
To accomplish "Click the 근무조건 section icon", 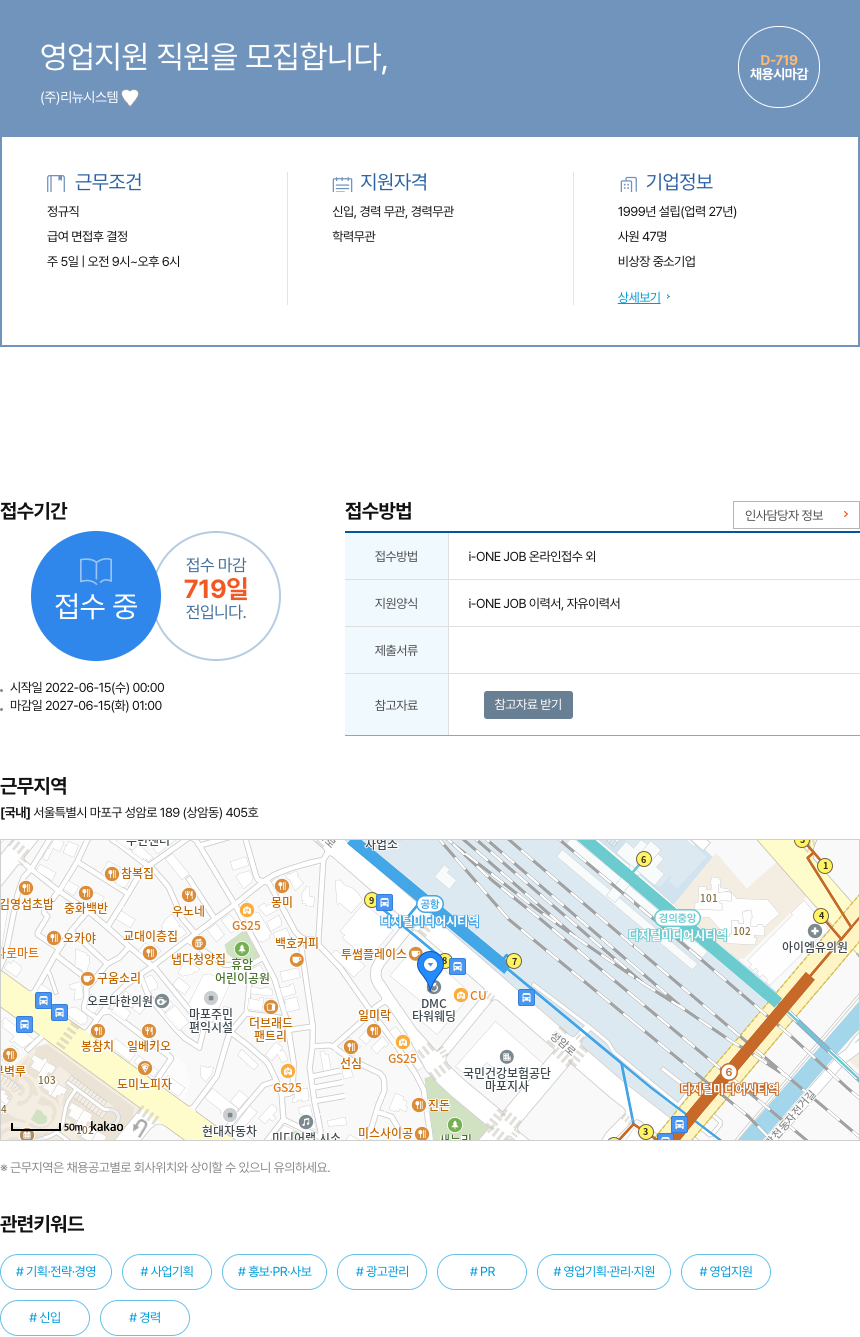I will tap(56, 183).
